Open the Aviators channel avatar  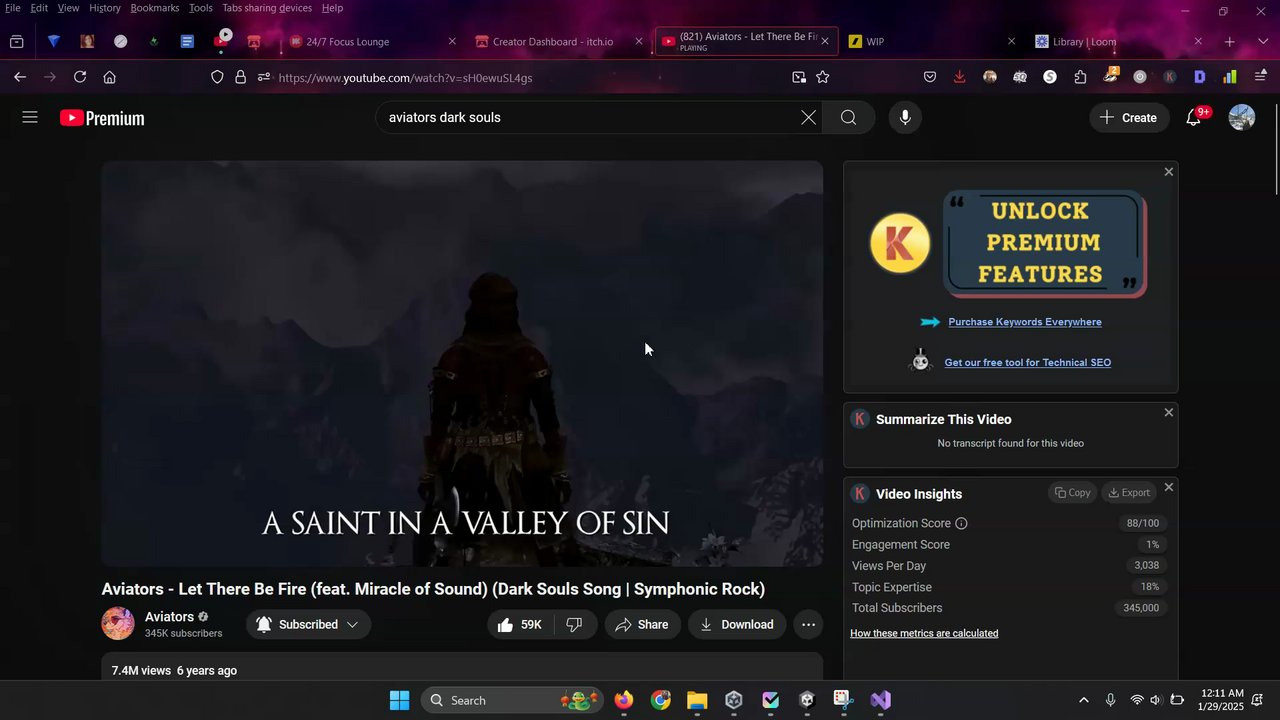[x=118, y=624]
